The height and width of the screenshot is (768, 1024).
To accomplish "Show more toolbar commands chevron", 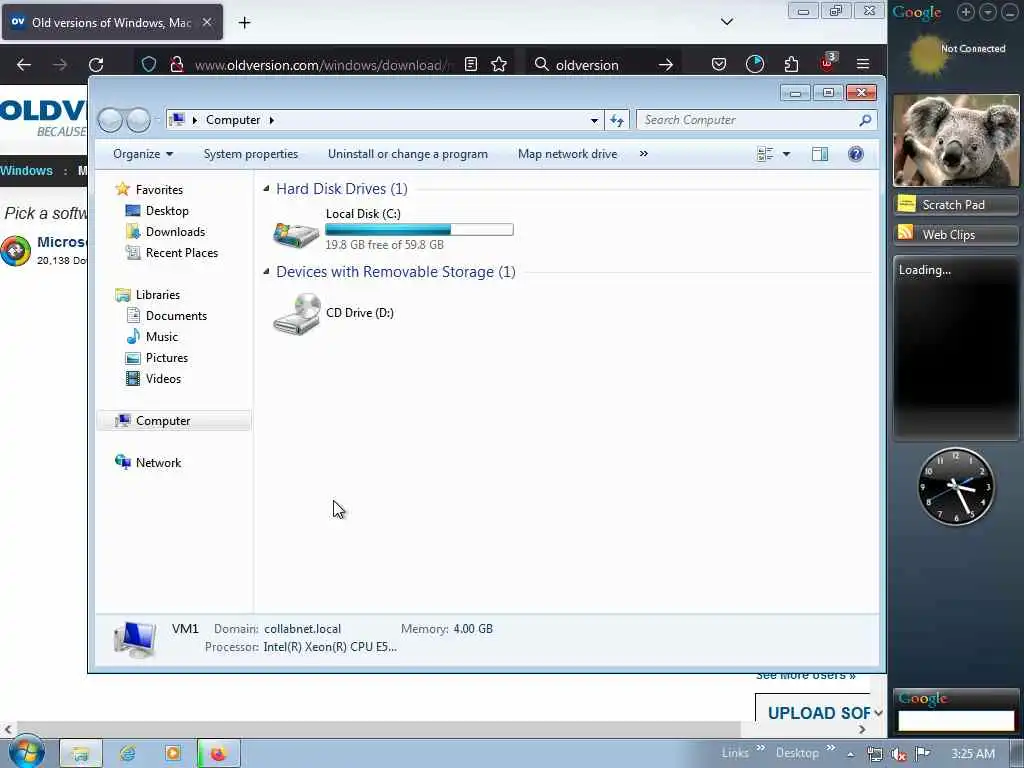I will coord(644,153).
